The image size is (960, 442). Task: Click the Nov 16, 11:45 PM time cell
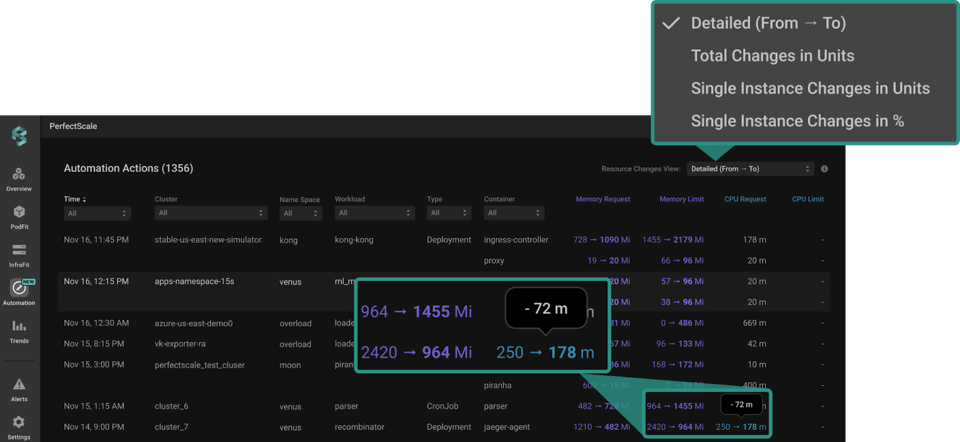[x=96, y=240]
